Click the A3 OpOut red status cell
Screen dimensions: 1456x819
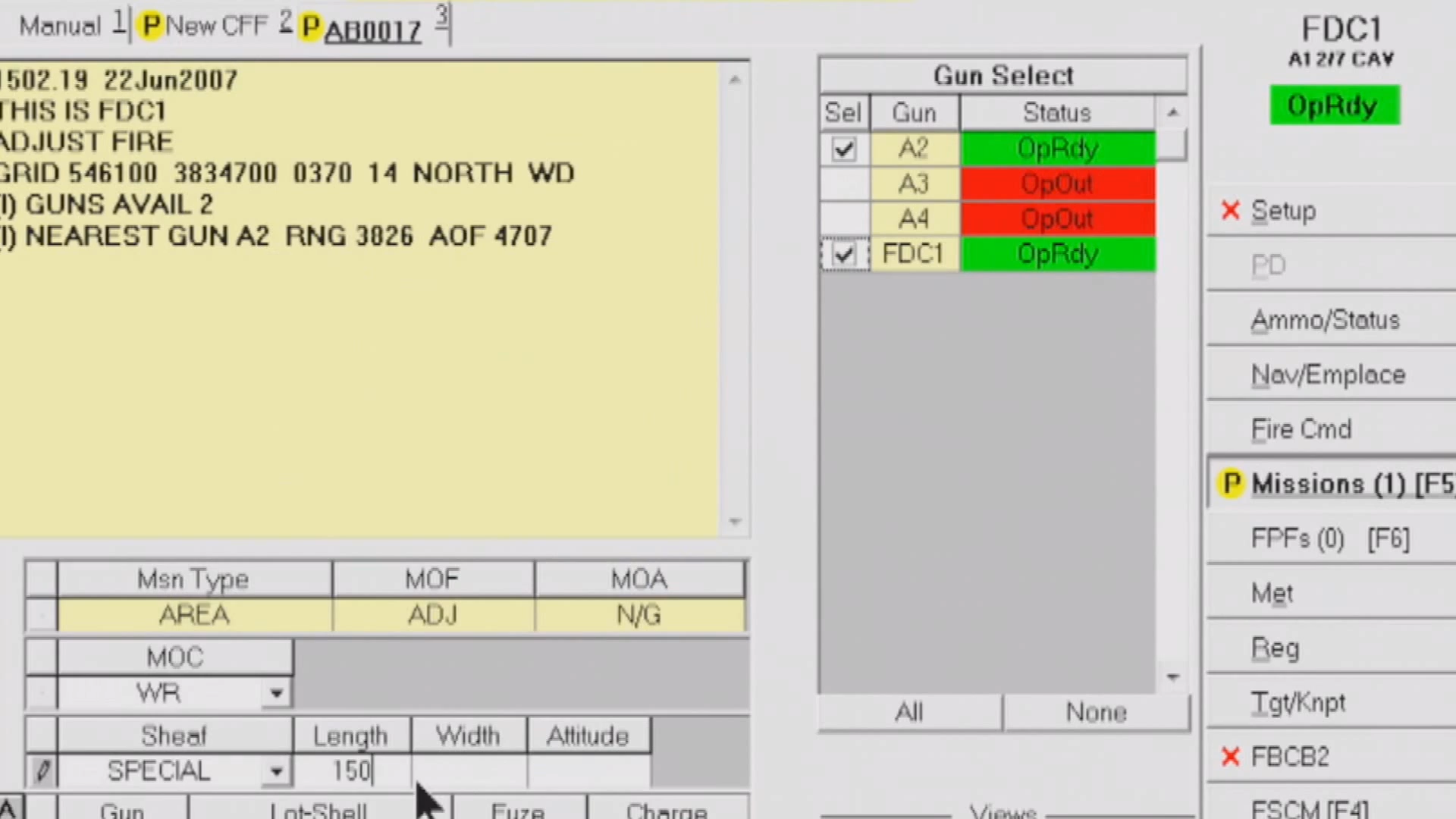pyautogui.click(x=1058, y=184)
